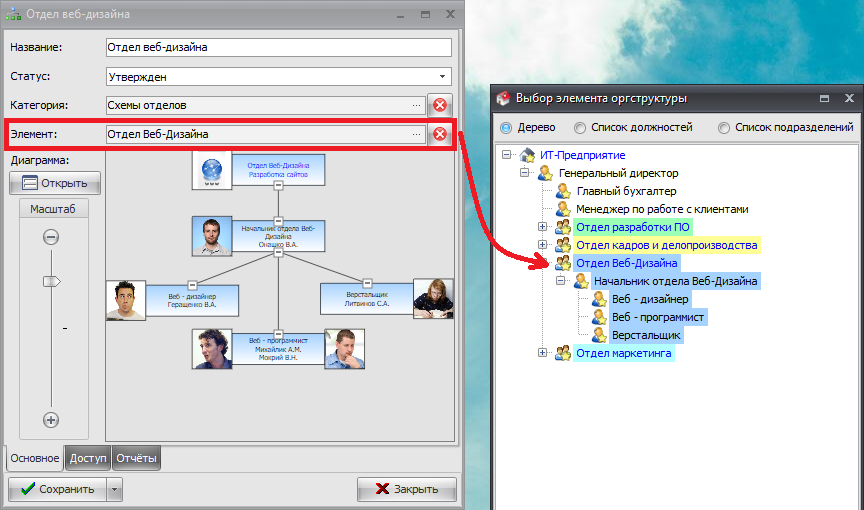Image resolution: width=864 pixels, height=510 pixels.
Task: Open the Статус dropdown list
Action: coord(442,76)
